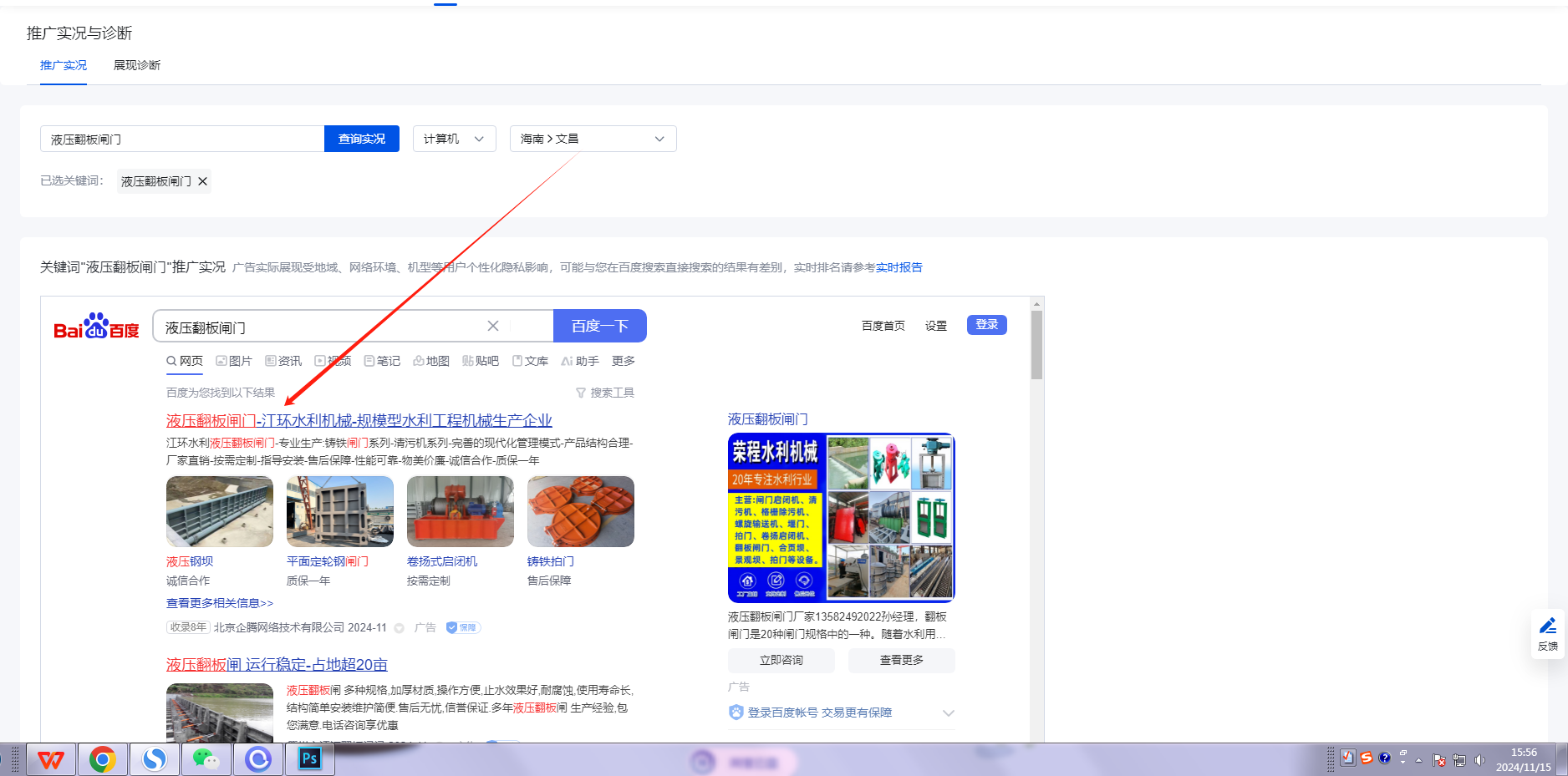The image size is (1568, 776).
Task: Open Photoshop from the taskbar
Action: 310,759
